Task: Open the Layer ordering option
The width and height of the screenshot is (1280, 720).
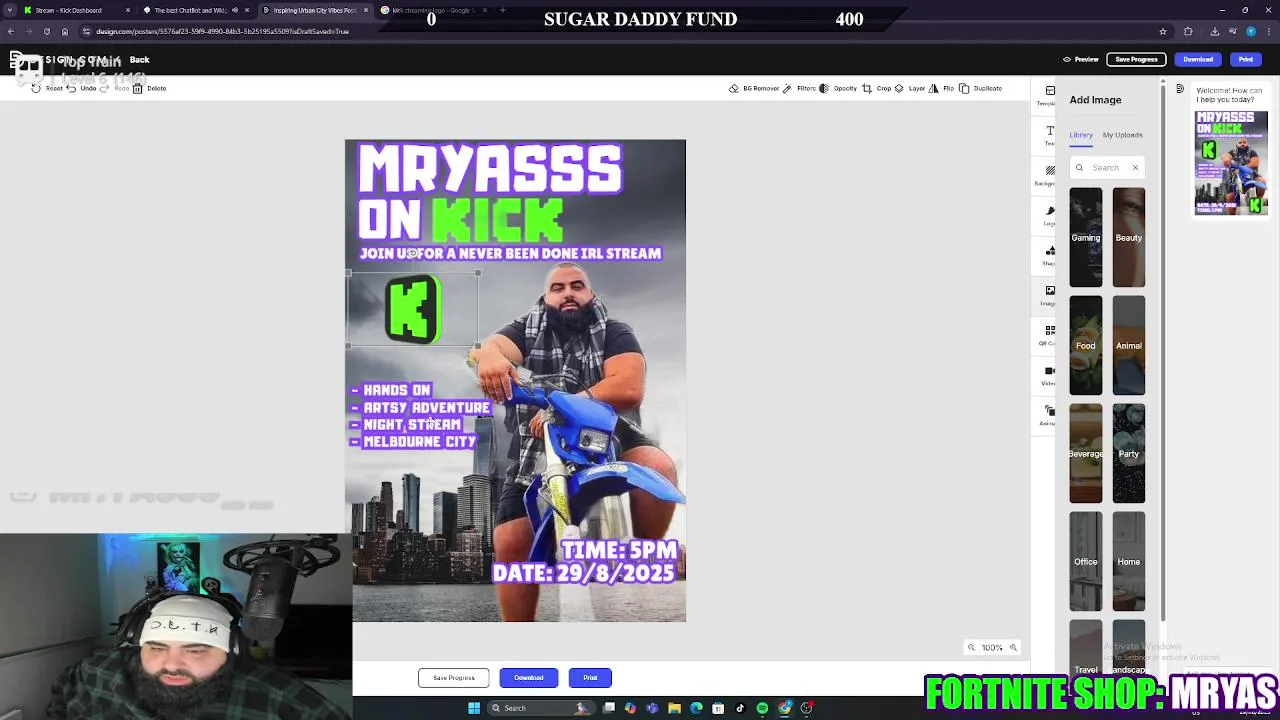Action: tap(910, 88)
